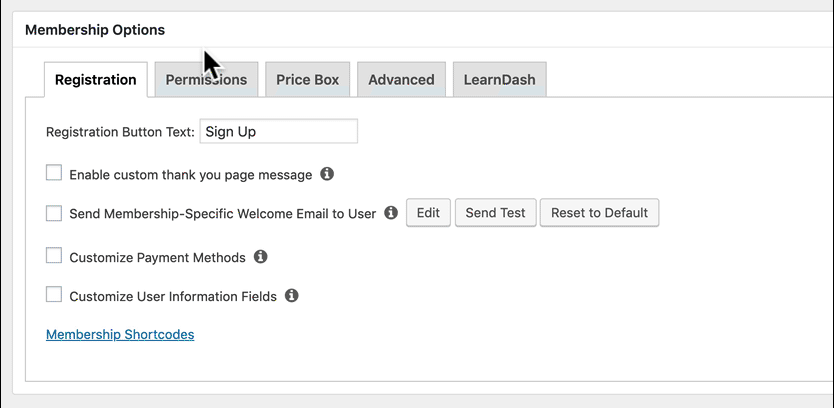
Task: Switch to the Permissions tab
Action: [x=206, y=80]
